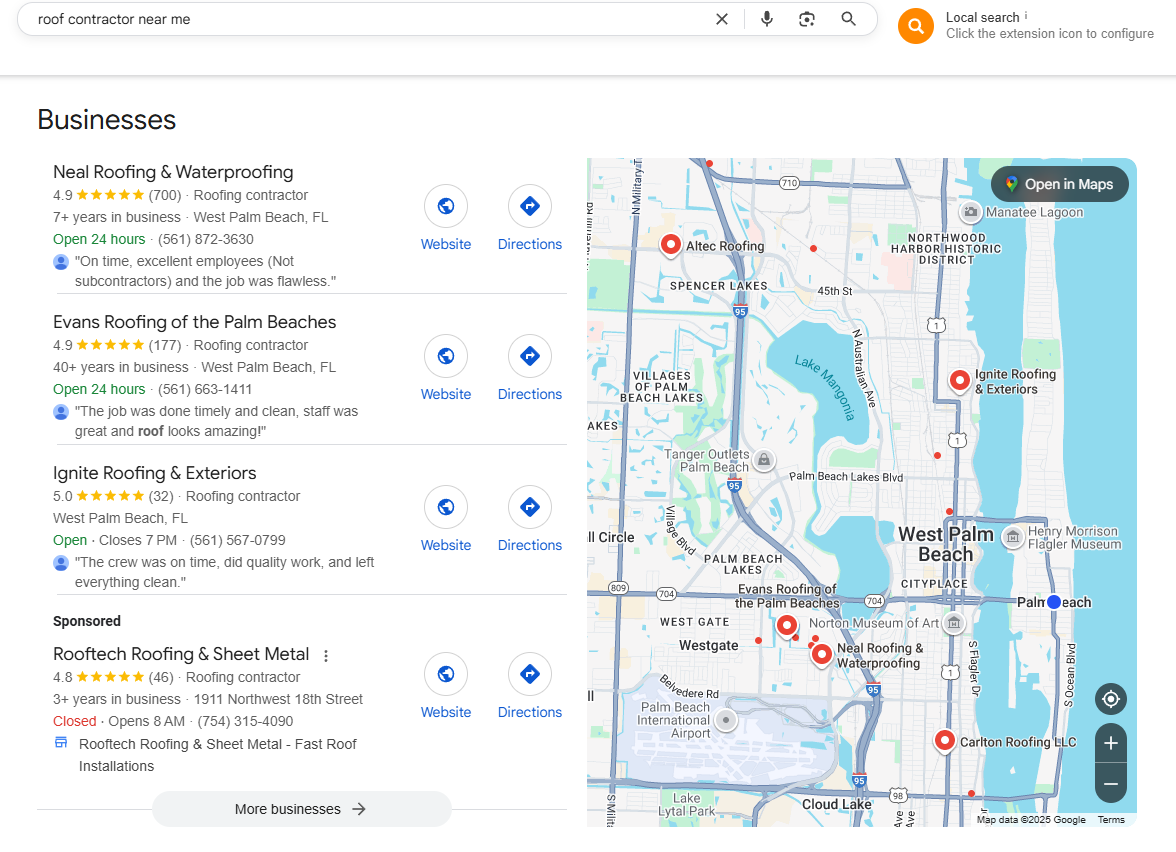Start a voice search with the microphone
Image resolution: width=1176 pixels, height=852 pixels.
(767, 19)
